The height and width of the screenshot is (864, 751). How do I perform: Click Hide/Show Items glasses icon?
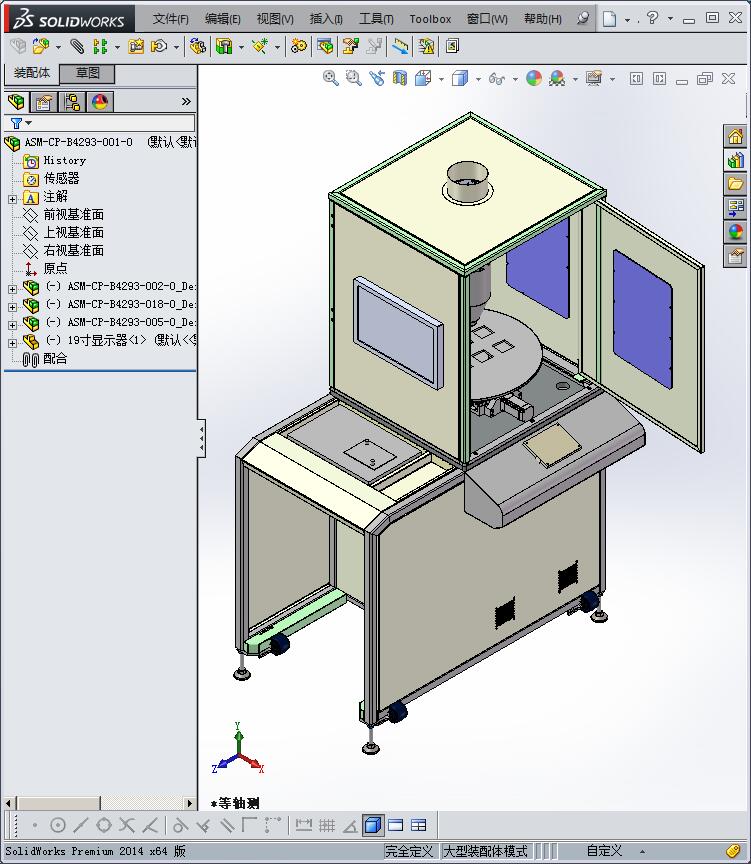[x=496, y=79]
